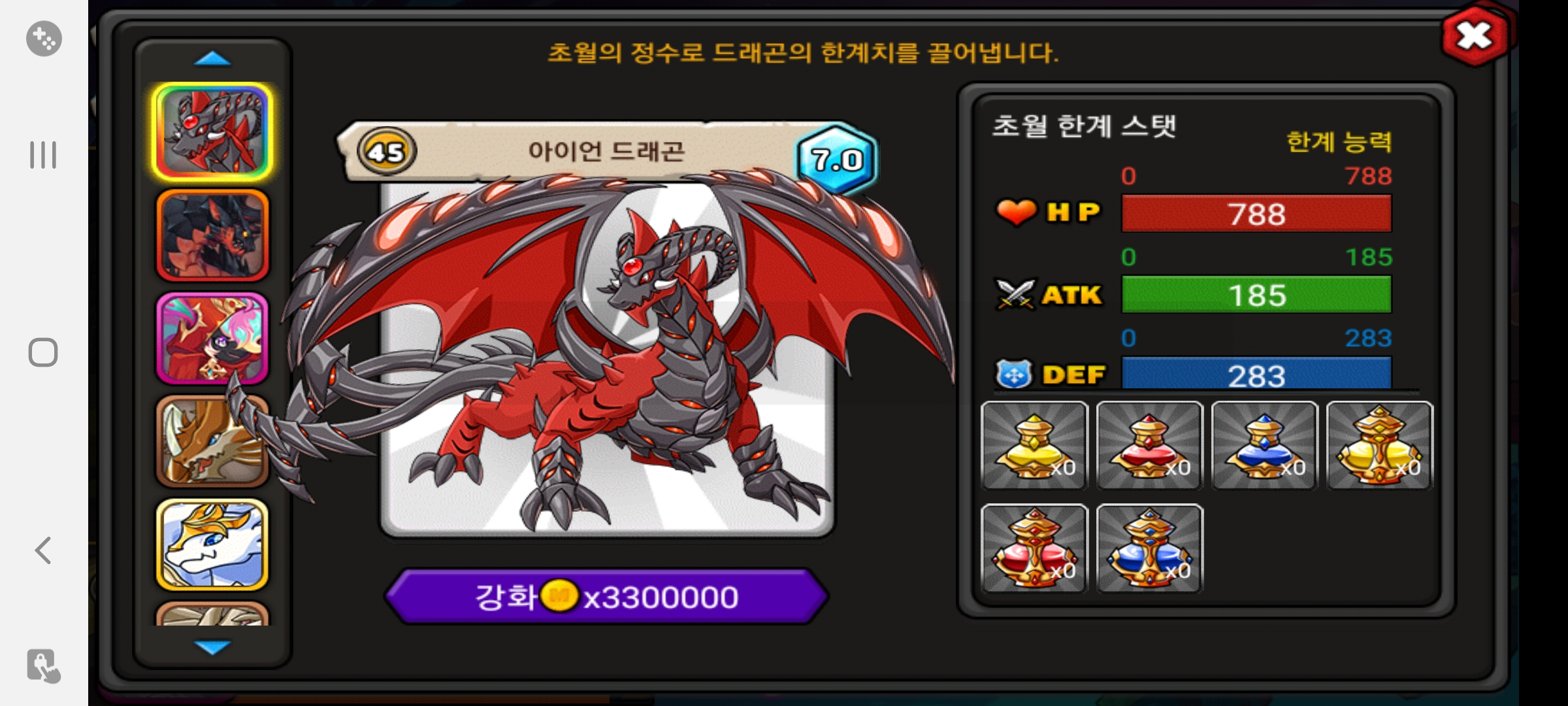This screenshot has height=706, width=1568.
Task: Open the game controller side icon
Action: click(x=44, y=39)
